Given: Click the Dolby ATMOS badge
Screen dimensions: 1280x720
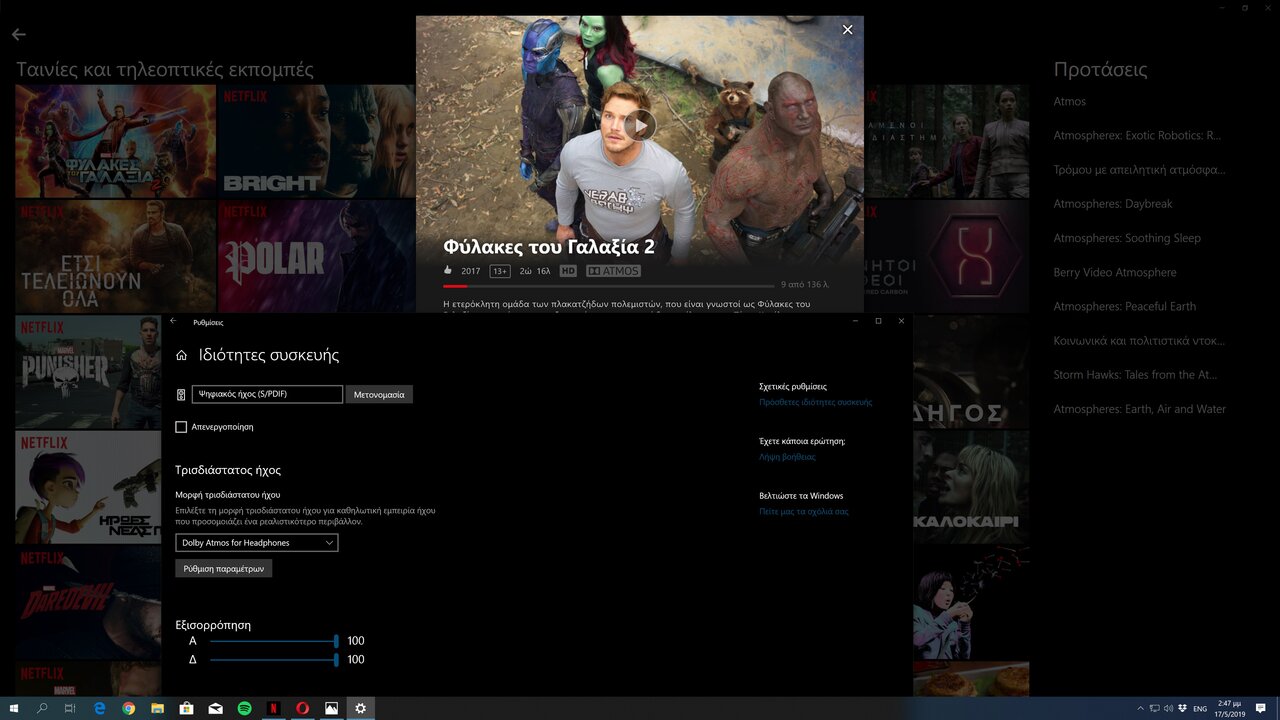Looking at the screenshot, I should pos(613,271).
